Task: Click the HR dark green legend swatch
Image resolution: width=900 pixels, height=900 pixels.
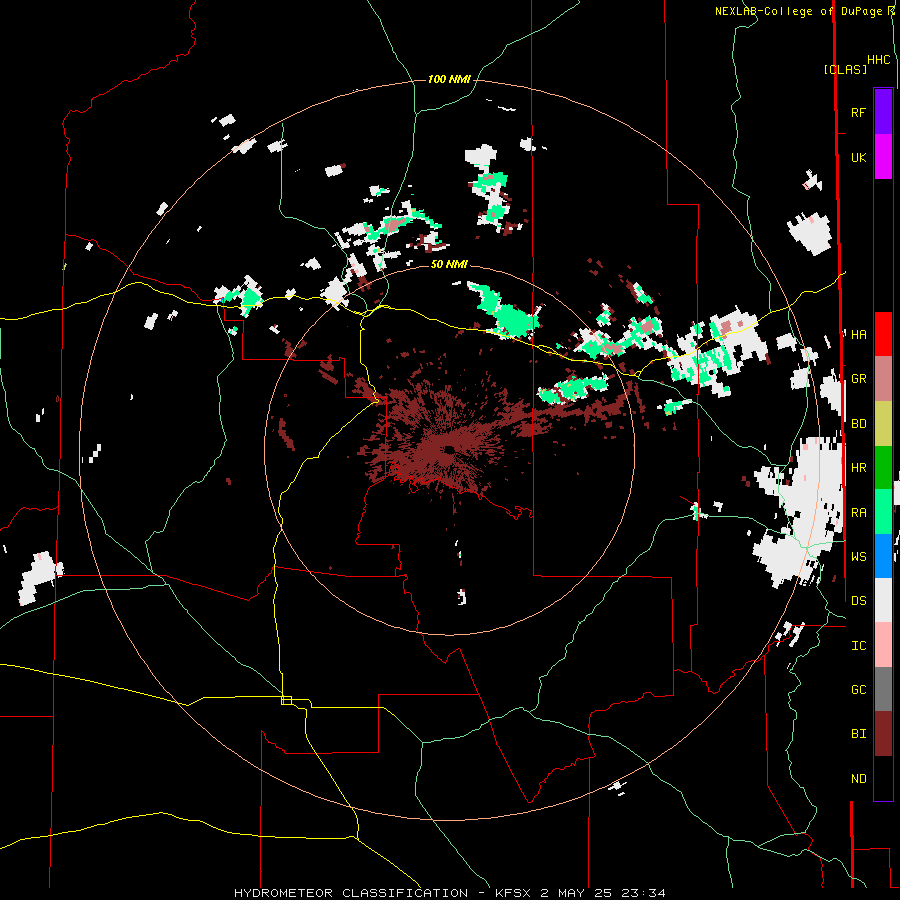Action: (x=883, y=467)
